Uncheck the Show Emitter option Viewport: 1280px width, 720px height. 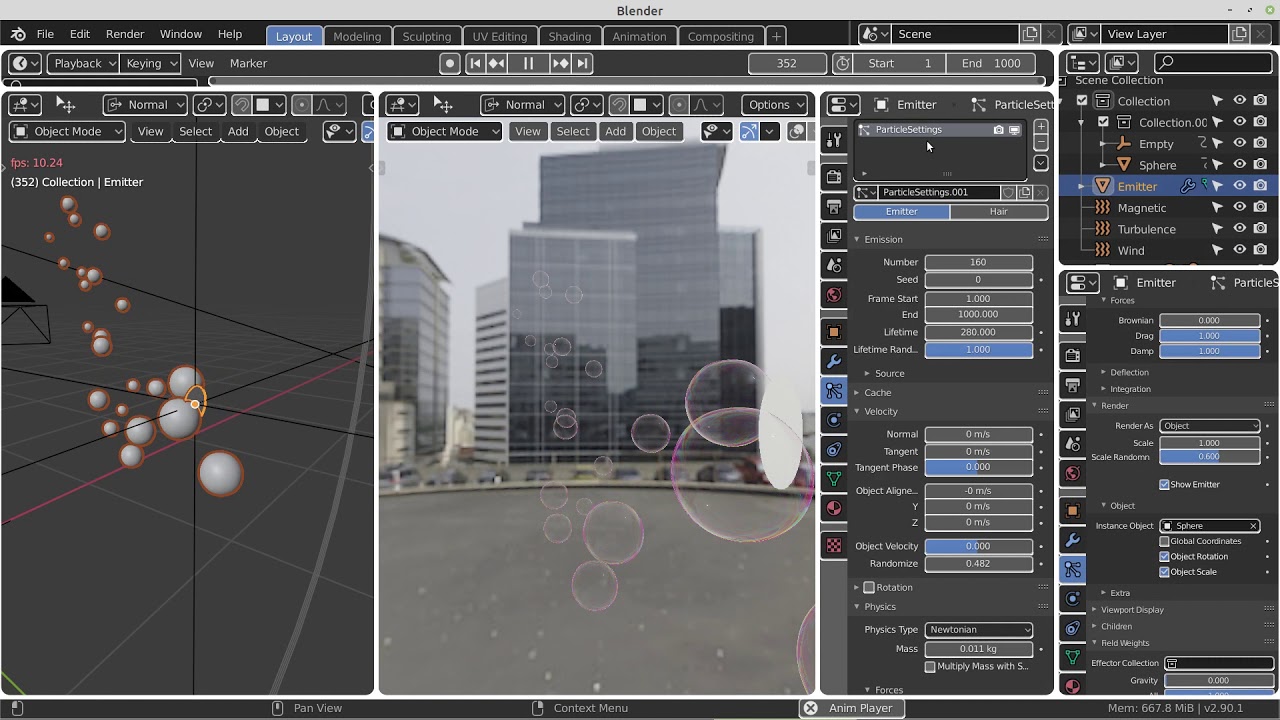pyautogui.click(x=1164, y=485)
